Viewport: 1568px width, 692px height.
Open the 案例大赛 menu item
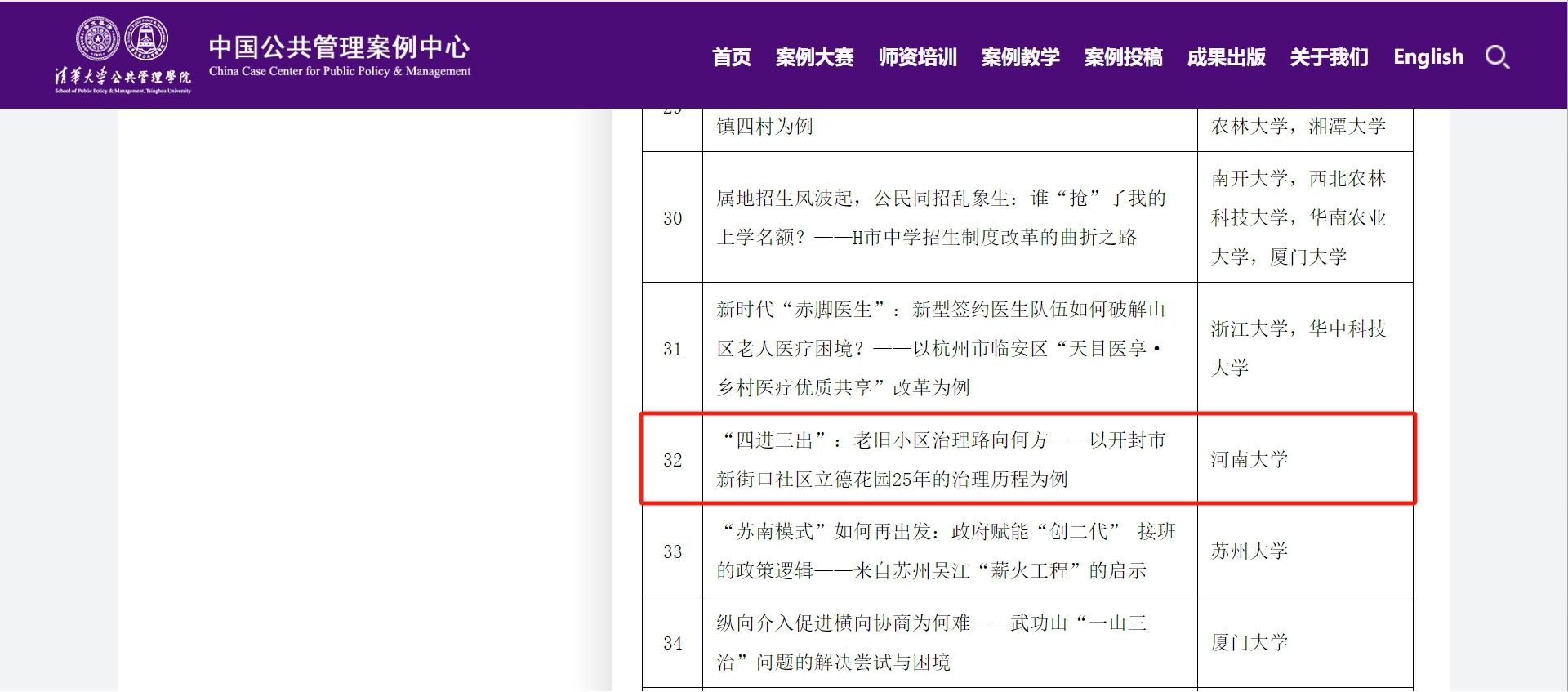pyautogui.click(x=814, y=57)
